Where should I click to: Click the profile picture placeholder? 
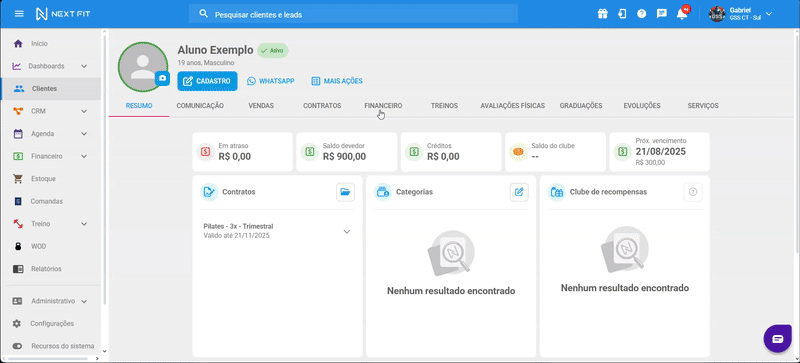143,67
